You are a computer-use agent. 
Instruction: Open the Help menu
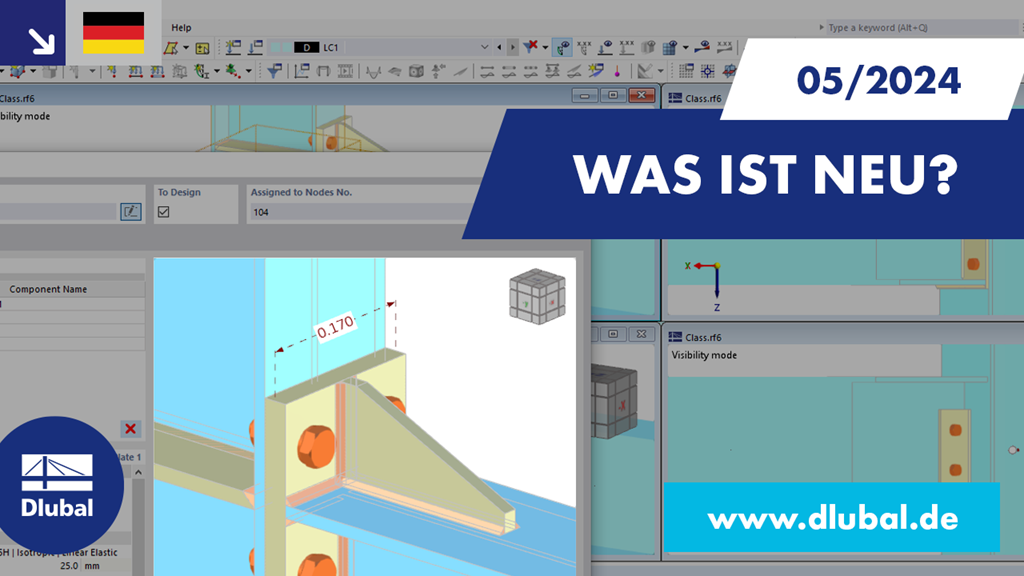181,27
